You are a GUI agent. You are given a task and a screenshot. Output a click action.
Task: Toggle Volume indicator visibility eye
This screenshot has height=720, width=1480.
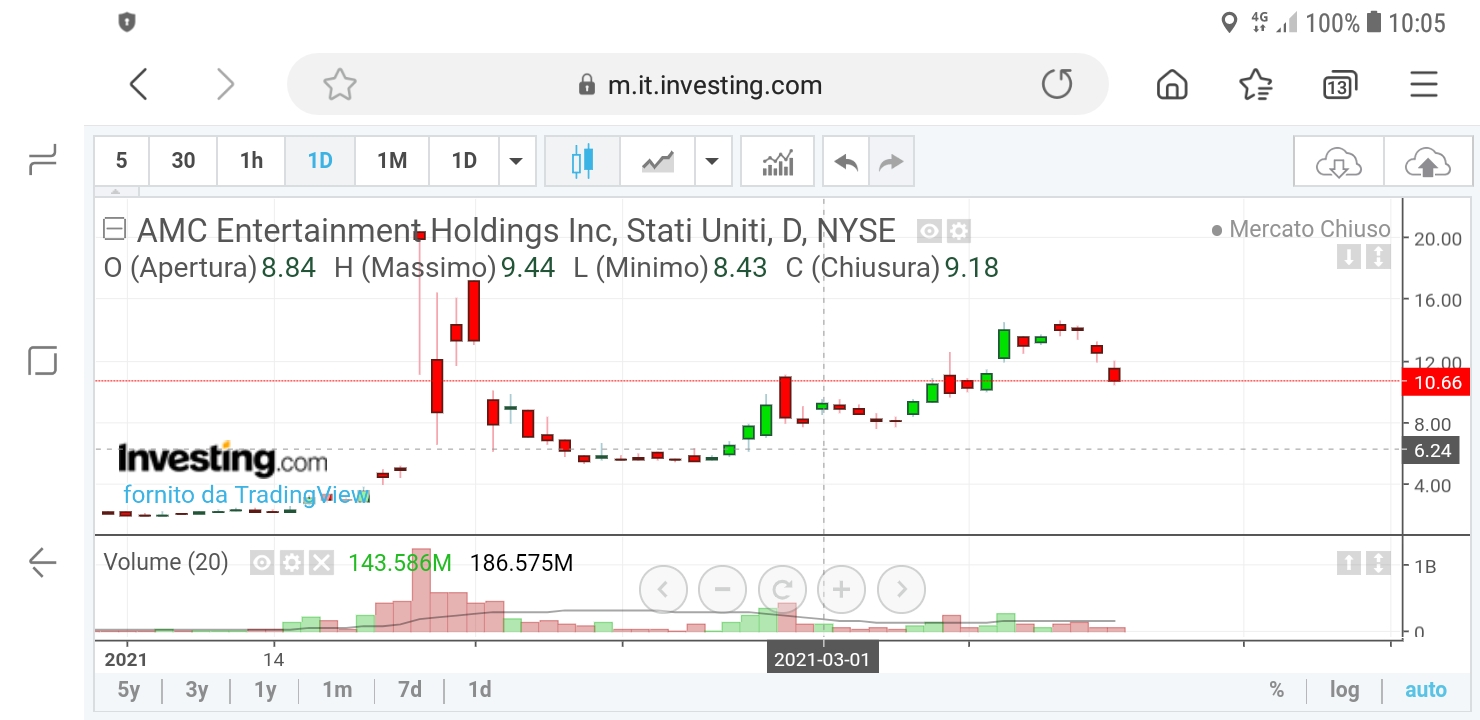point(262,563)
